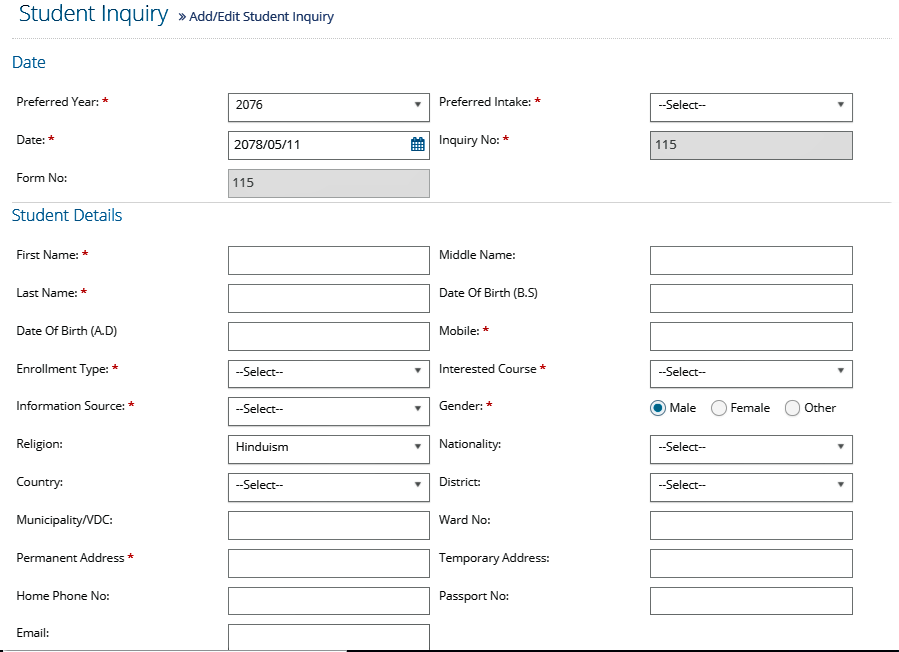Viewport: 899px width, 652px height.
Task: Open the Information Source dropdown
Action: (x=329, y=411)
